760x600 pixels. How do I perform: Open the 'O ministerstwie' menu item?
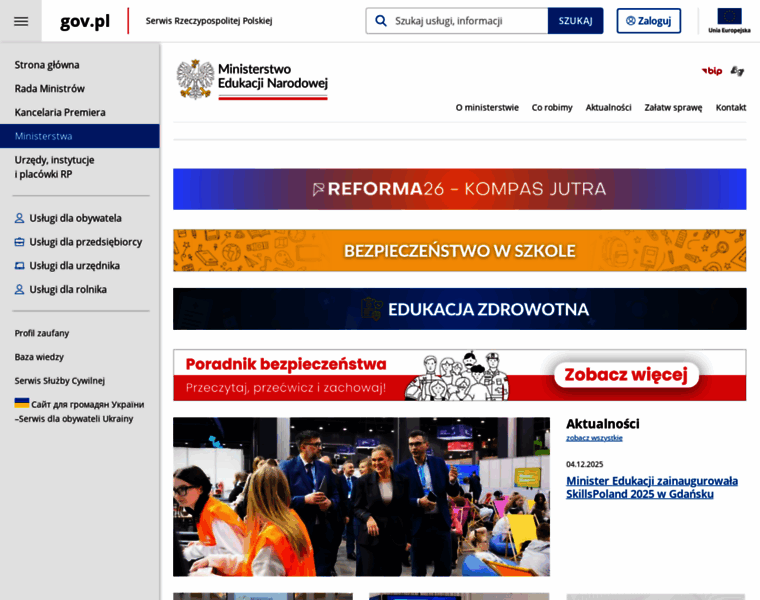[487, 107]
